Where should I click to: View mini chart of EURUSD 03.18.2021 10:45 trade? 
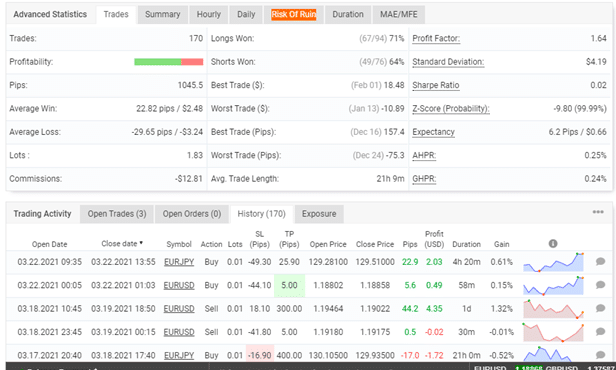point(554,309)
